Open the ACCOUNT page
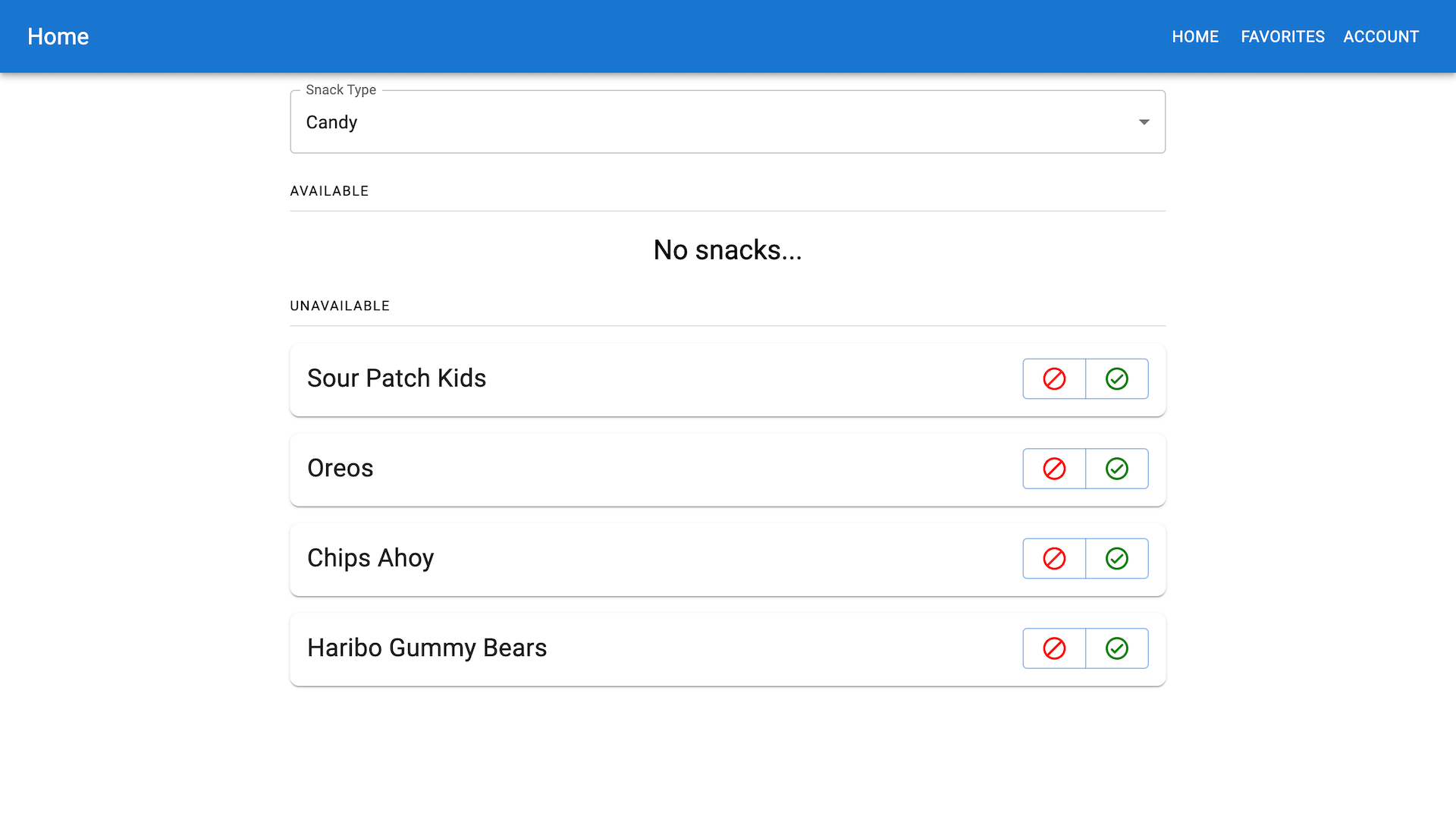Viewport: 1456px width, 819px height. 1381,36
